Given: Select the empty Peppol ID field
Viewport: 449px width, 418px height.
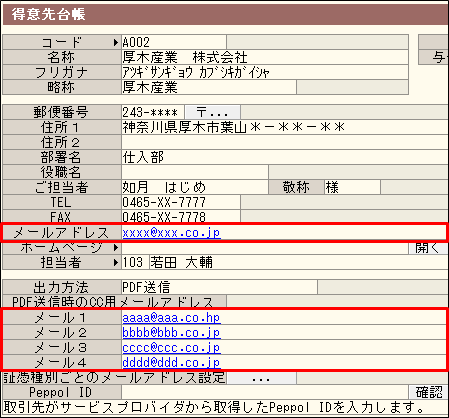Looking at the screenshot, I should coord(265,392).
